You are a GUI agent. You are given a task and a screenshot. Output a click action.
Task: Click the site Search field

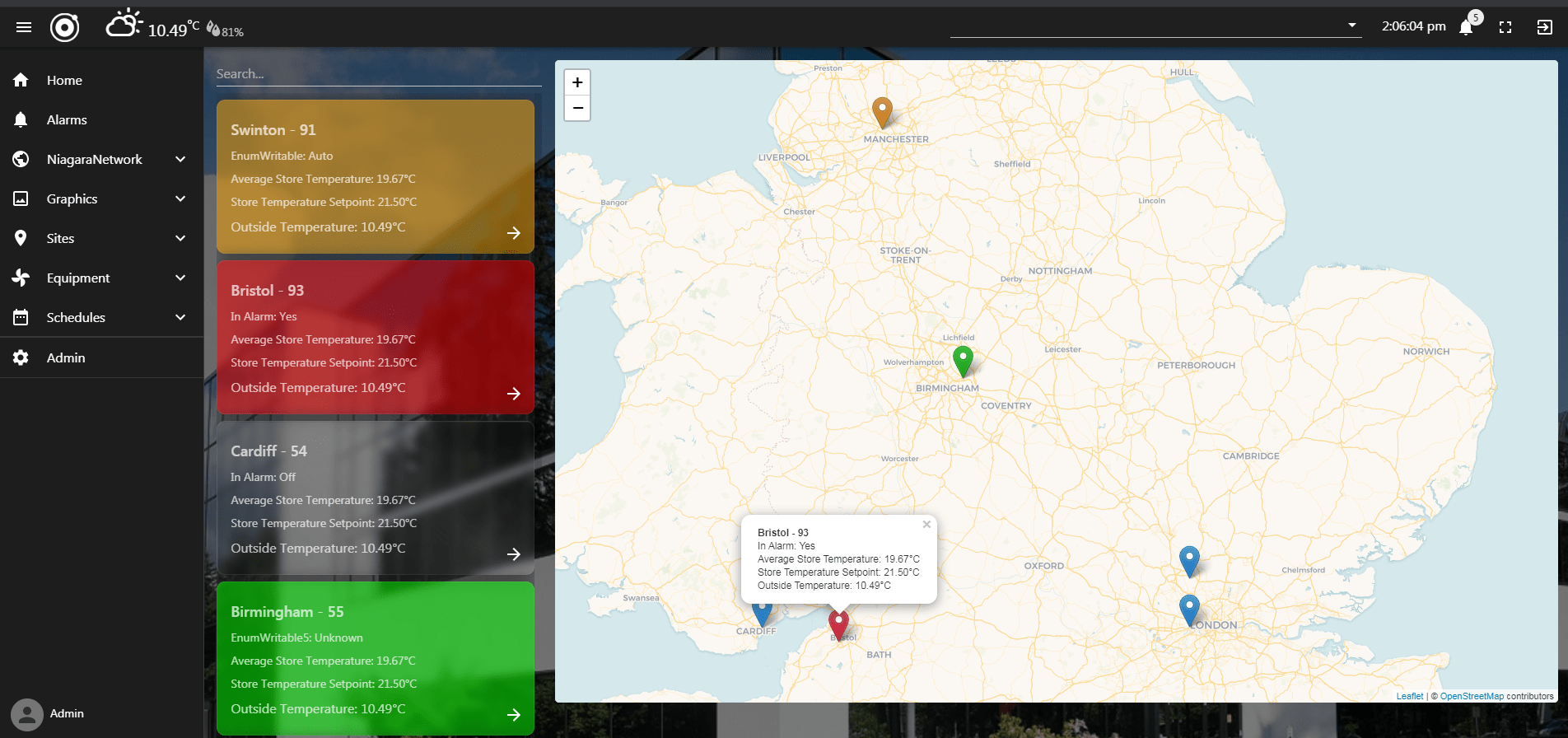point(377,73)
